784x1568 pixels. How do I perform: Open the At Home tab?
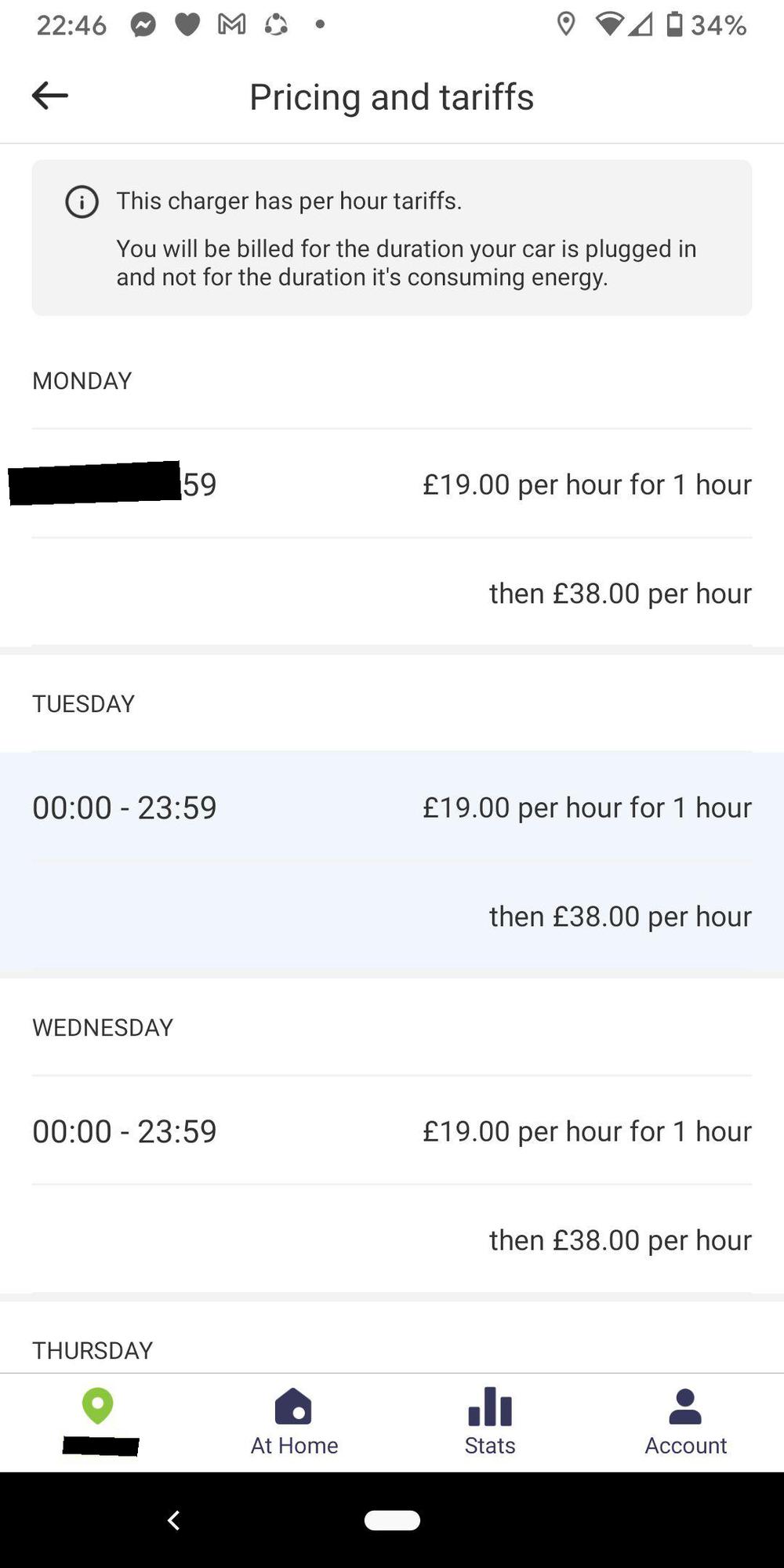[294, 1422]
